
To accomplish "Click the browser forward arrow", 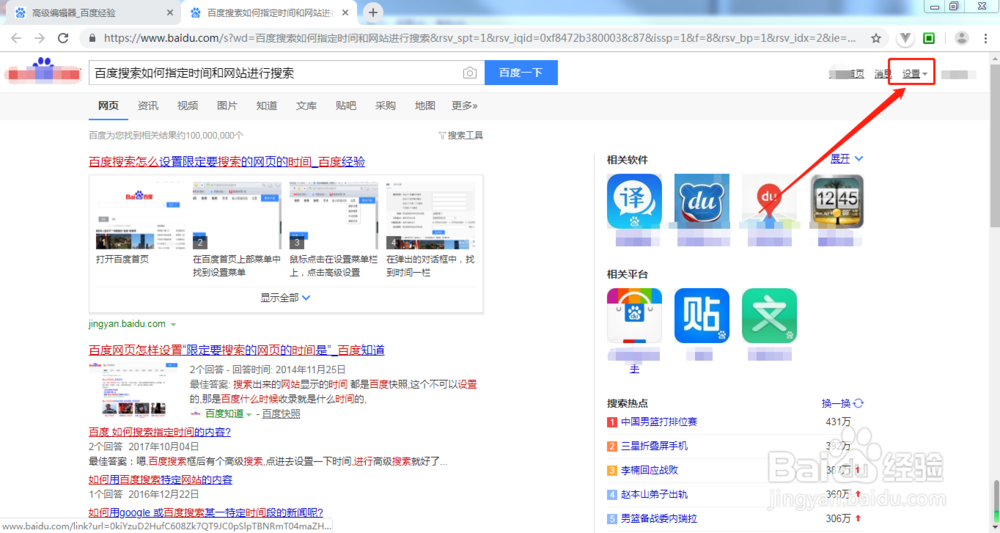I will tap(40, 38).
